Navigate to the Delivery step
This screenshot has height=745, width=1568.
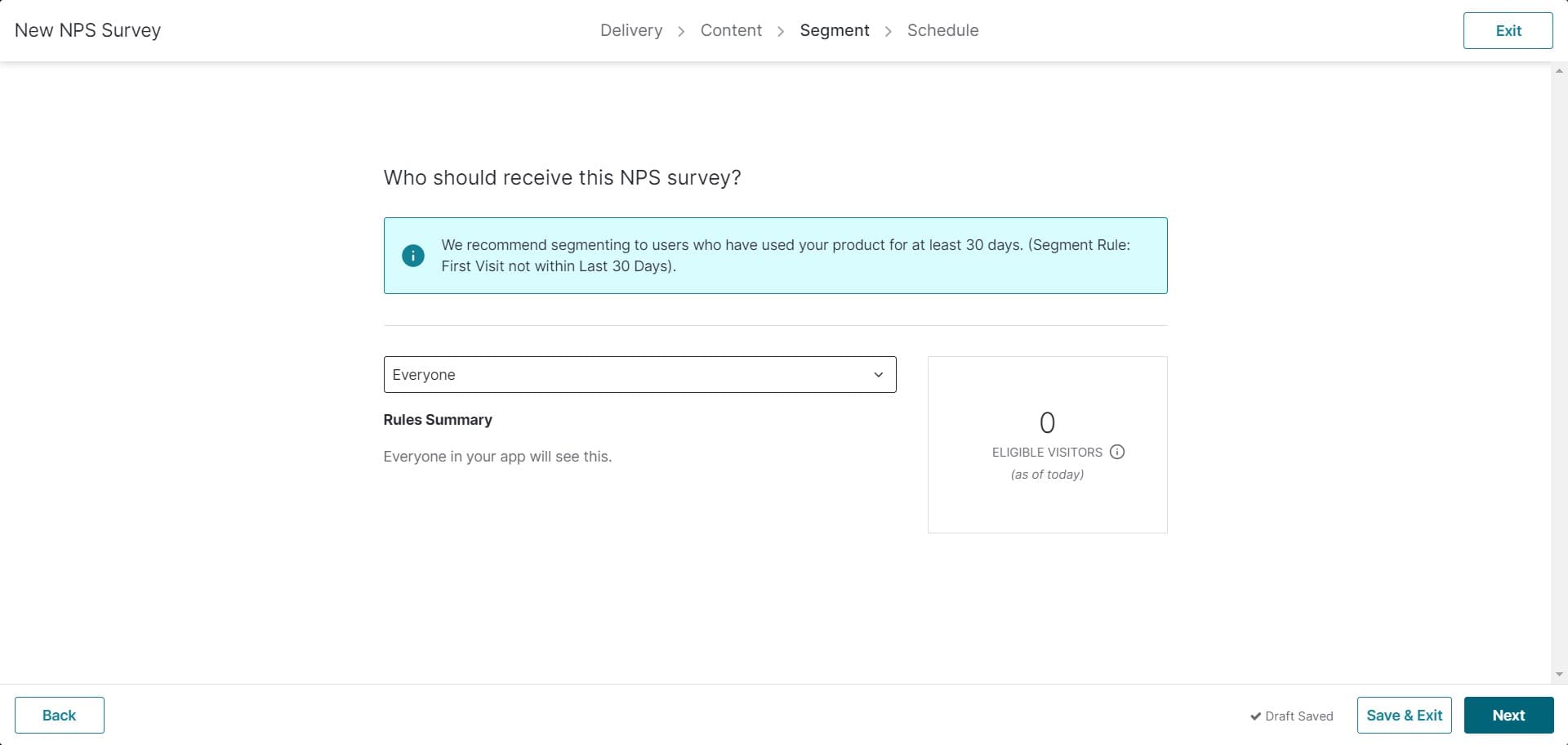pyautogui.click(x=631, y=30)
